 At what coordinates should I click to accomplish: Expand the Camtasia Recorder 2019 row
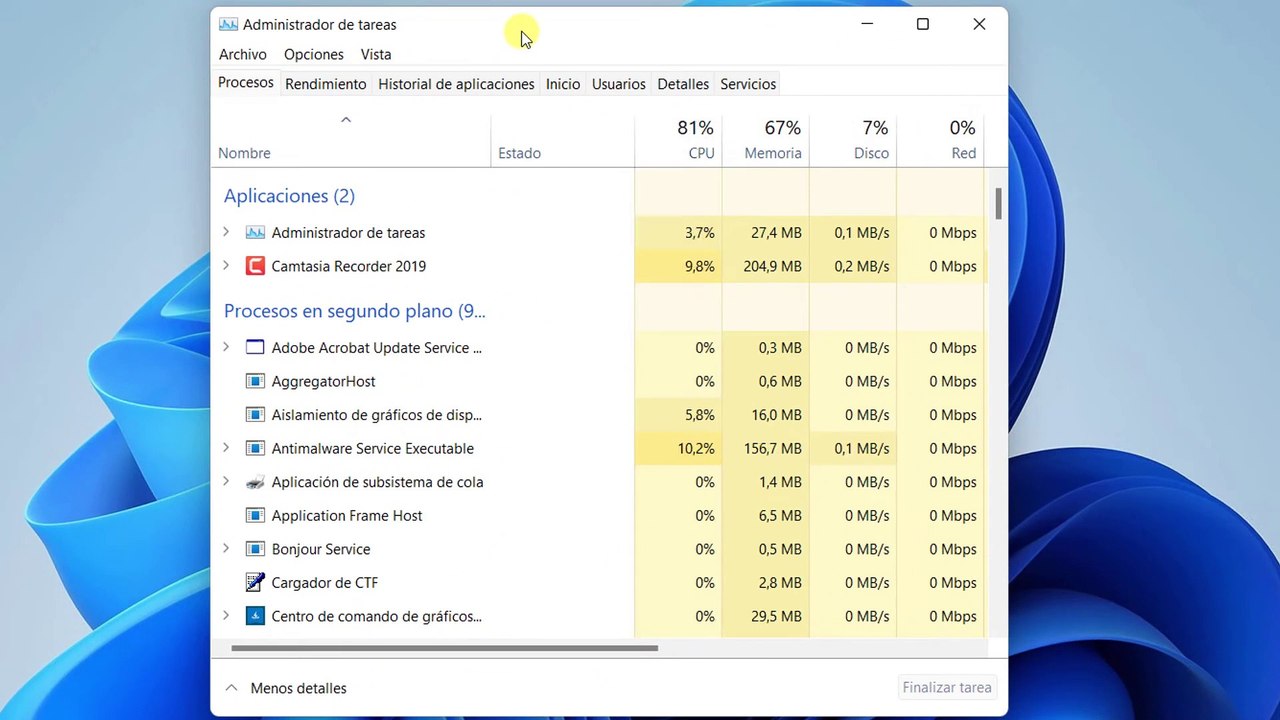(x=226, y=266)
